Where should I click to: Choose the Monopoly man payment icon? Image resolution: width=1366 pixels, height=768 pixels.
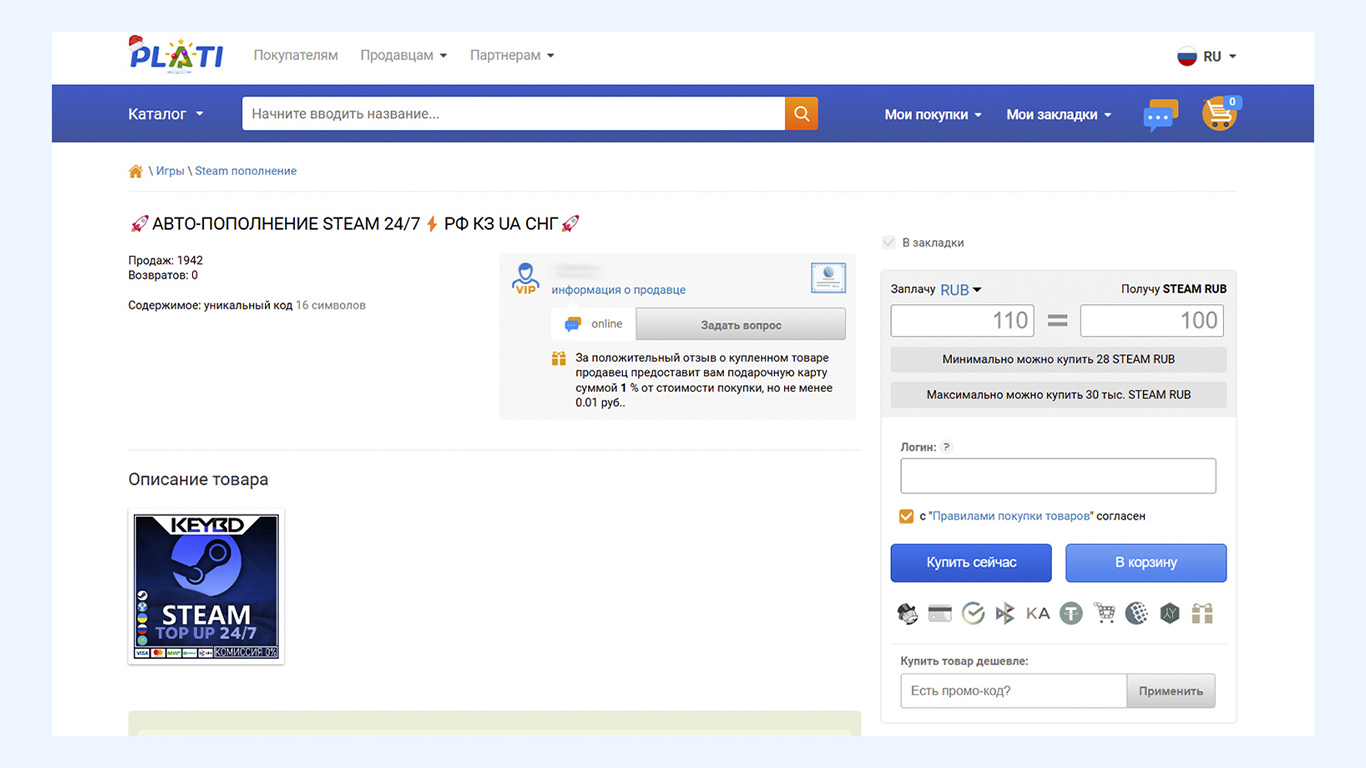click(x=908, y=613)
